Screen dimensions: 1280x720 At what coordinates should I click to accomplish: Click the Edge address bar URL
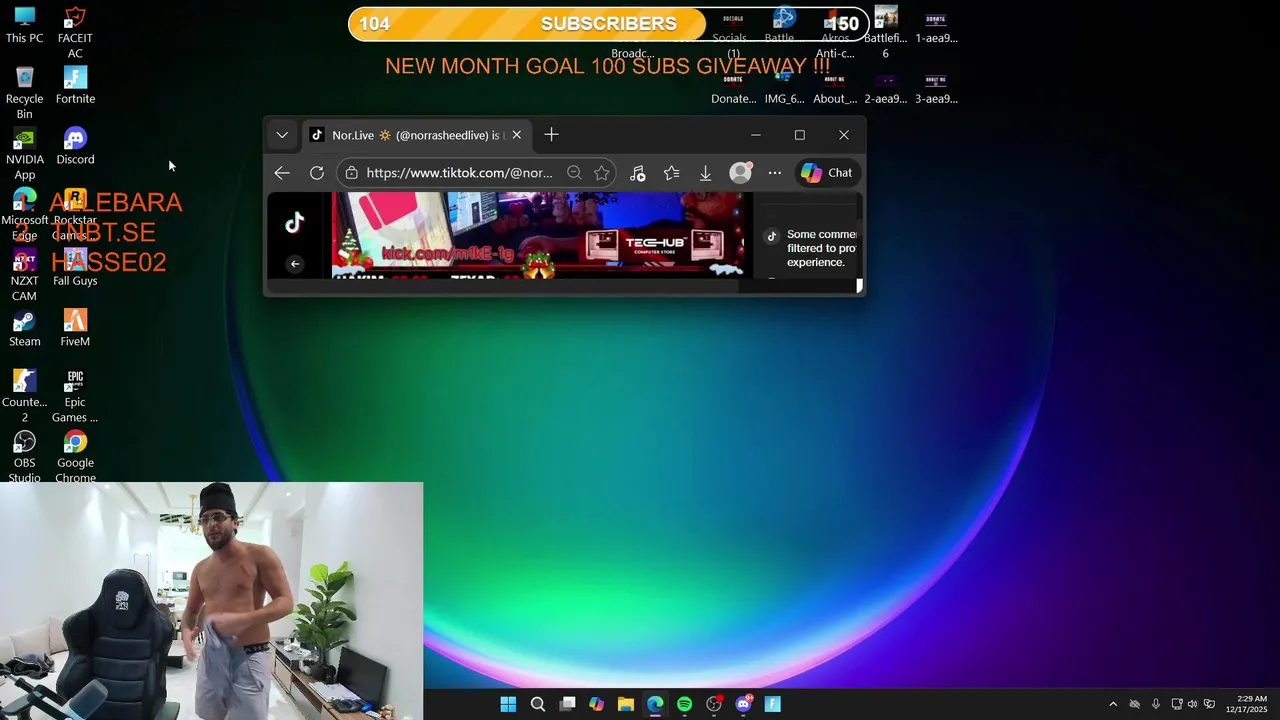coord(459,173)
